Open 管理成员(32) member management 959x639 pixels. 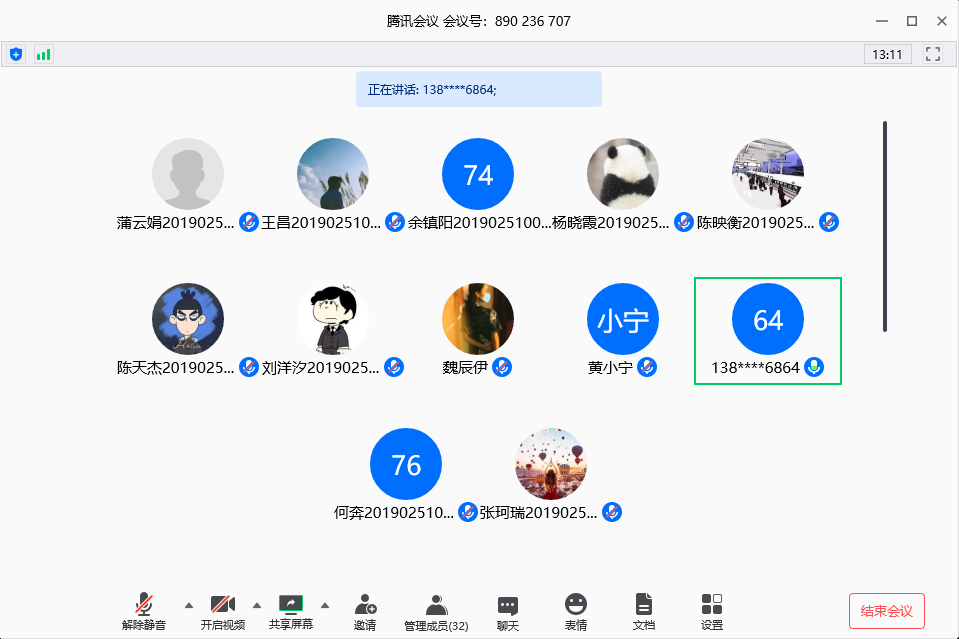click(436, 611)
